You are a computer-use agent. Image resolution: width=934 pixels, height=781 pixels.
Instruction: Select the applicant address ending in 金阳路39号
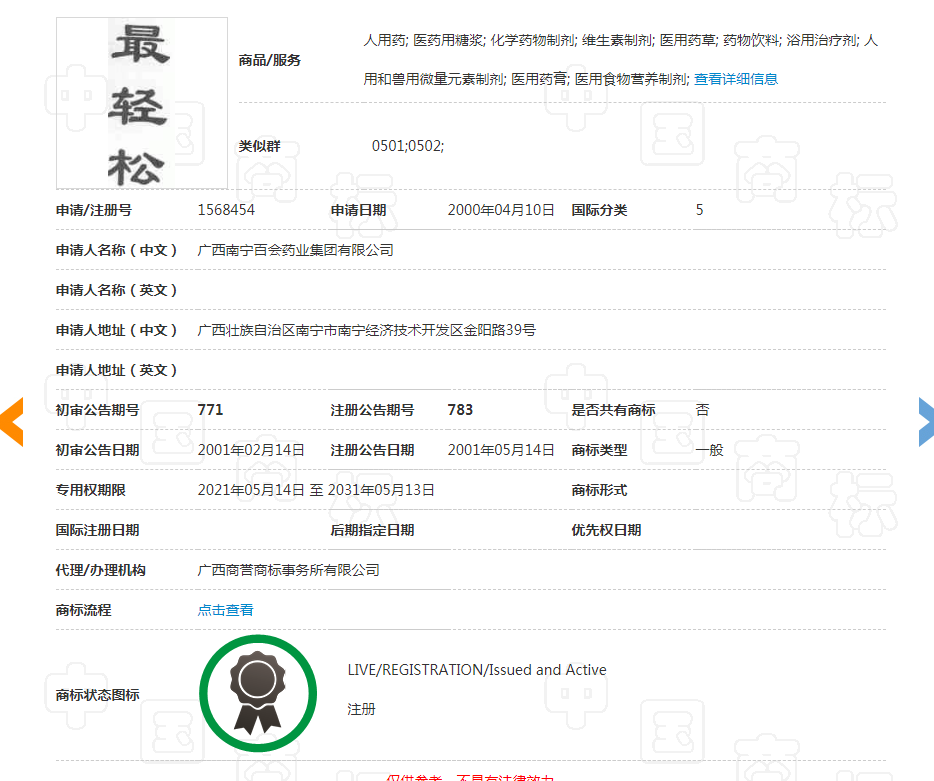pyautogui.click(x=366, y=330)
